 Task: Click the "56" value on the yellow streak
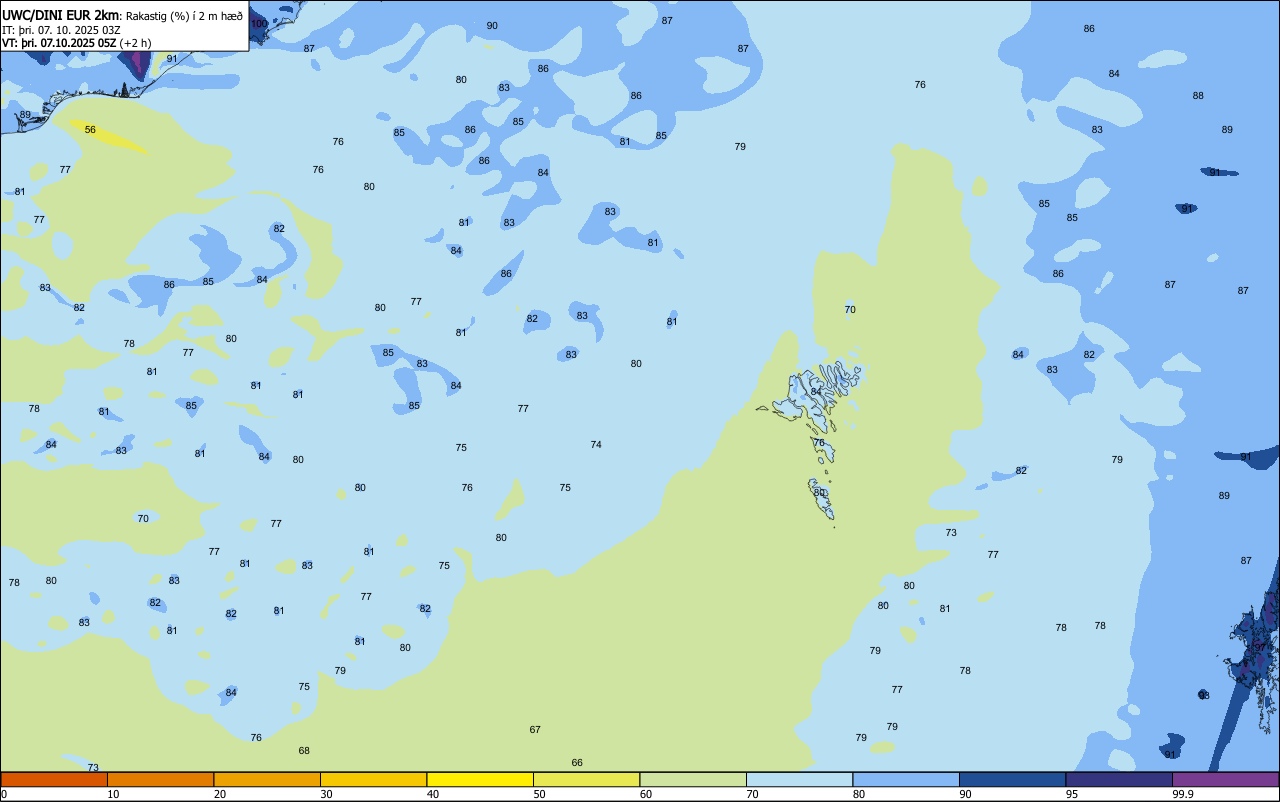pos(90,130)
